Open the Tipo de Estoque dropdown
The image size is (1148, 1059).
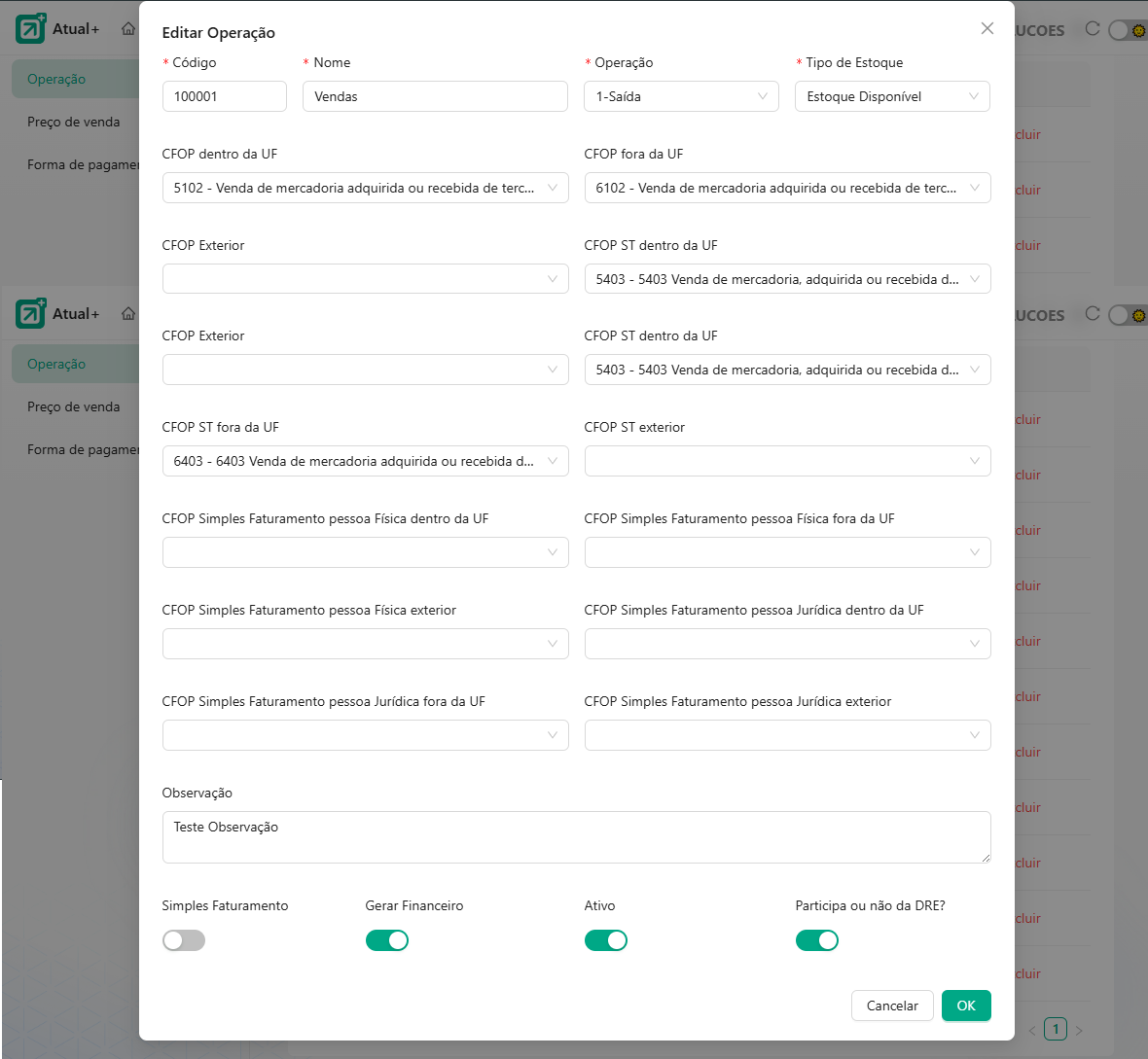892,96
